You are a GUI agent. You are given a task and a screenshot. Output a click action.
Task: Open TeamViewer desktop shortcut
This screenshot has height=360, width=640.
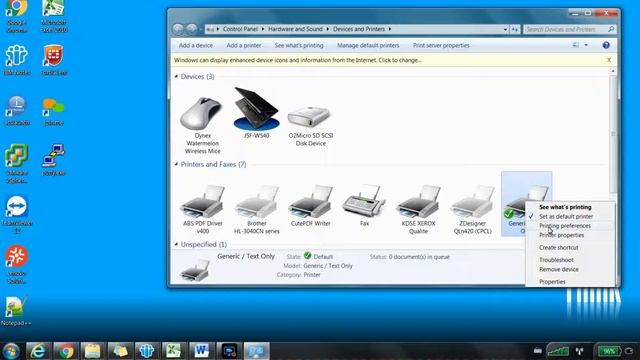pyautogui.click(x=17, y=215)
